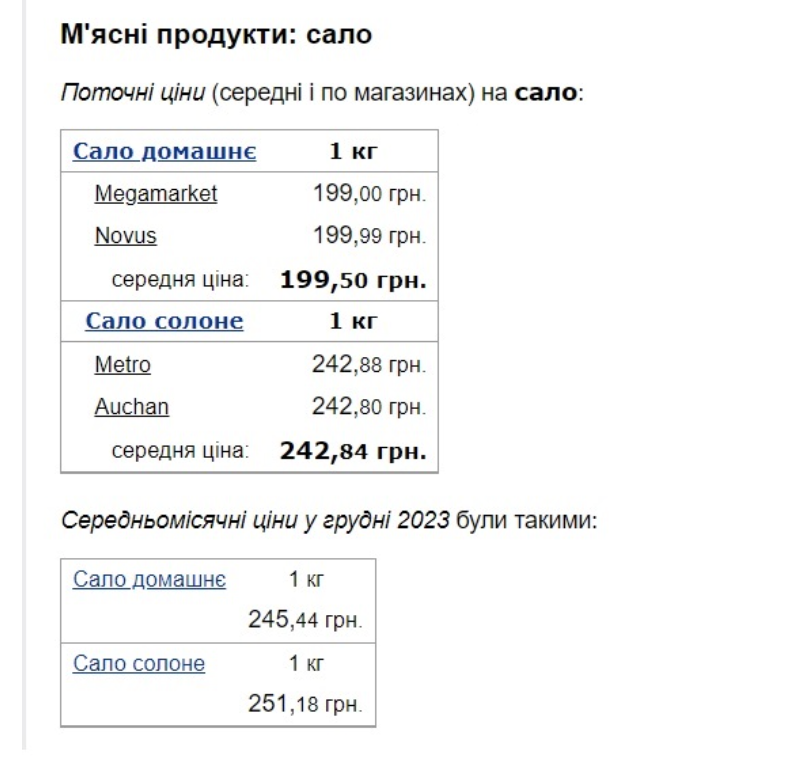Select the Megamarket price 199,00 грн.

[x=370, y=194]
